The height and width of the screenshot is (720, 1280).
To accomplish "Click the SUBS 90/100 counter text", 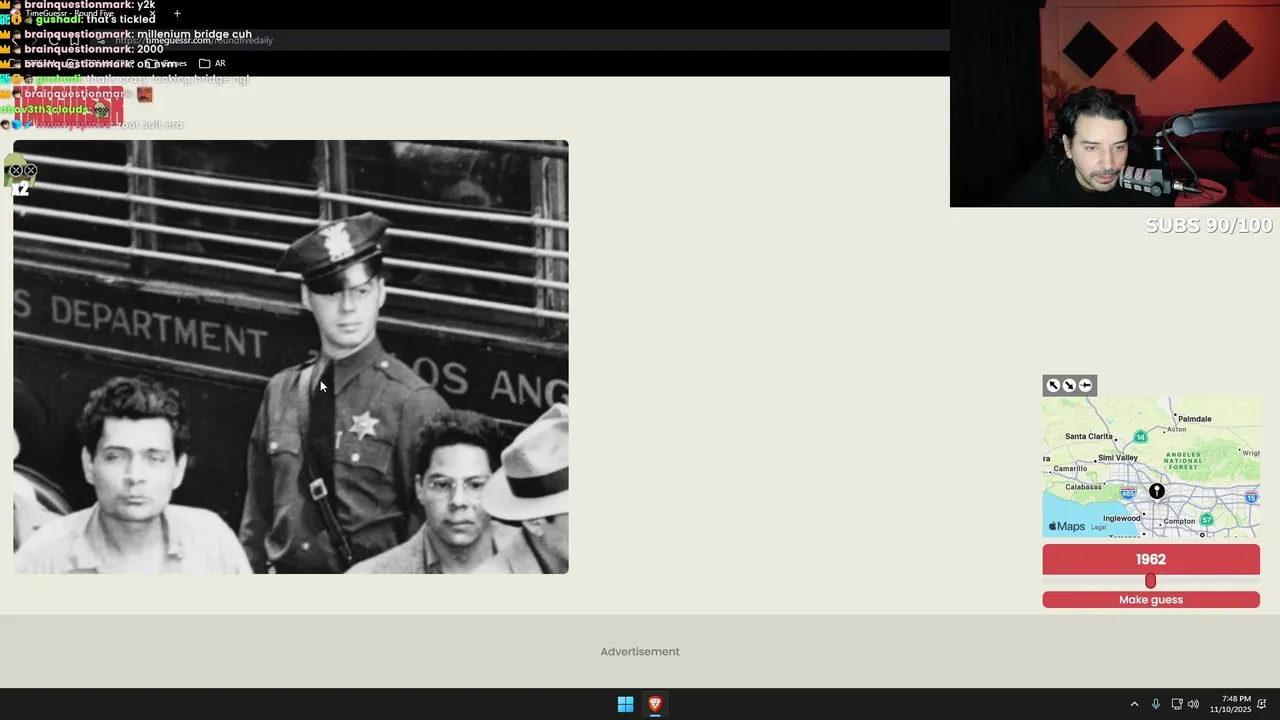I will pyautogui.click(x=1209, y=226).
